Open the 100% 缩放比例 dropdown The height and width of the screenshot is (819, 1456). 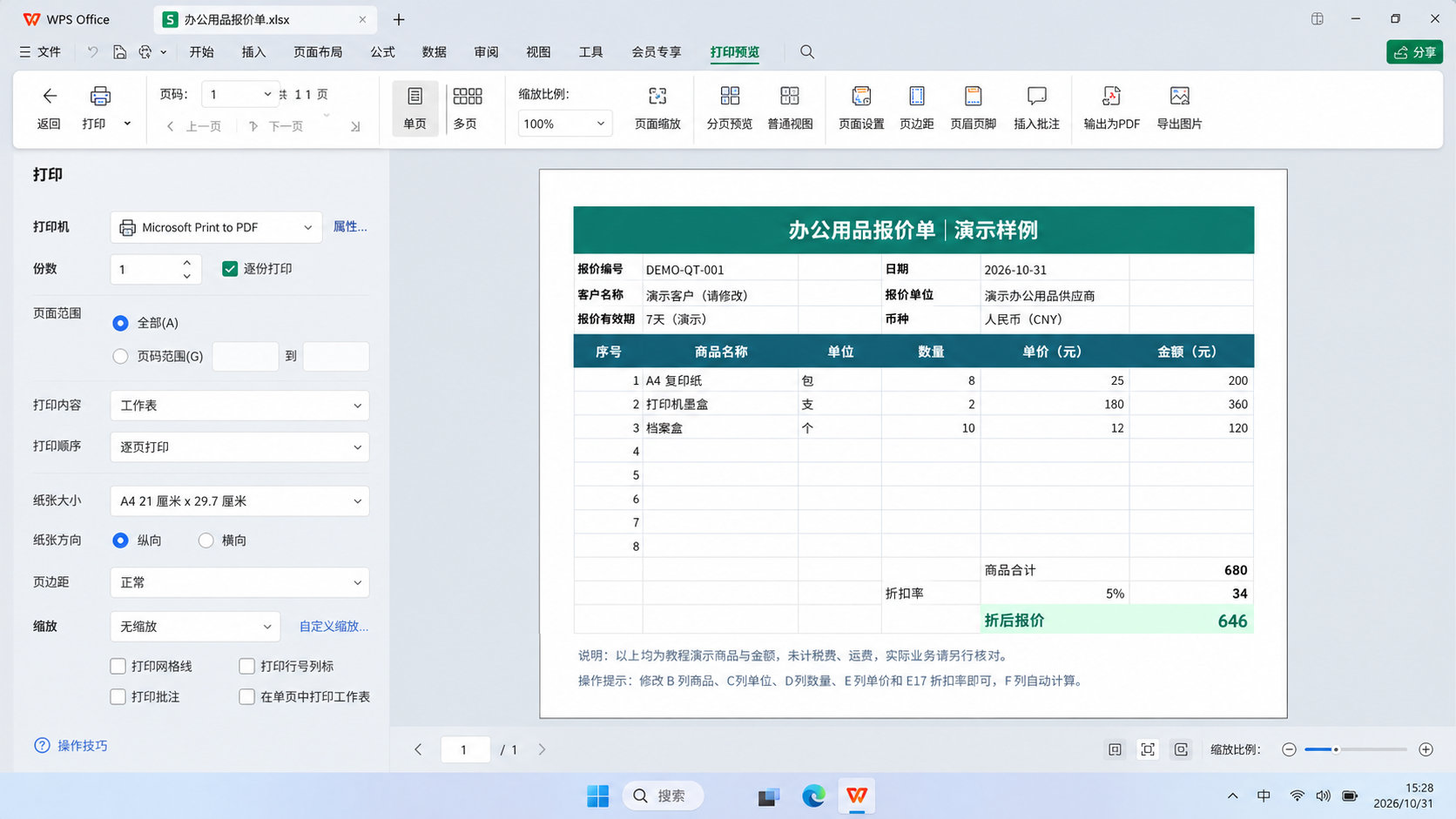[x=564, y=124]
